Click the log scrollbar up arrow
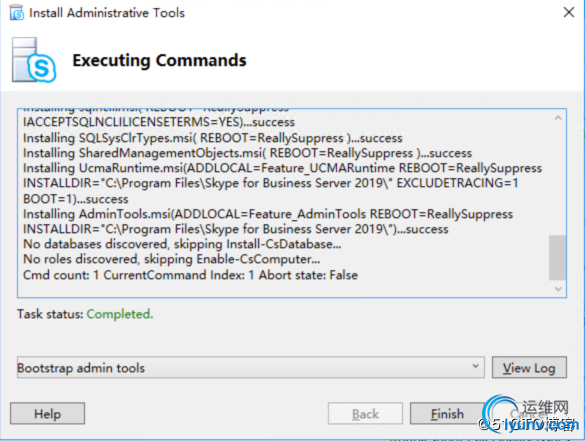Screen dimensions: 585x441 point(558,118)
